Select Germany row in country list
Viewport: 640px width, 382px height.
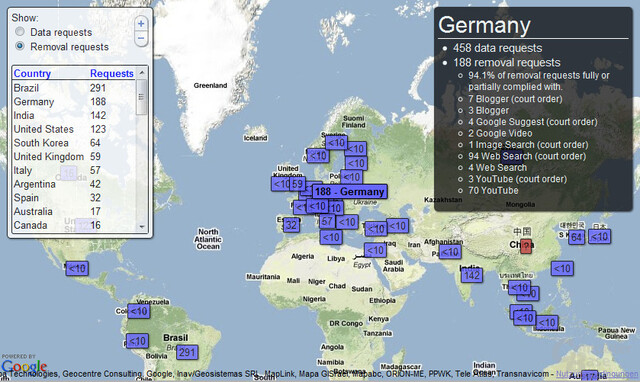click(x=73, y=102)
